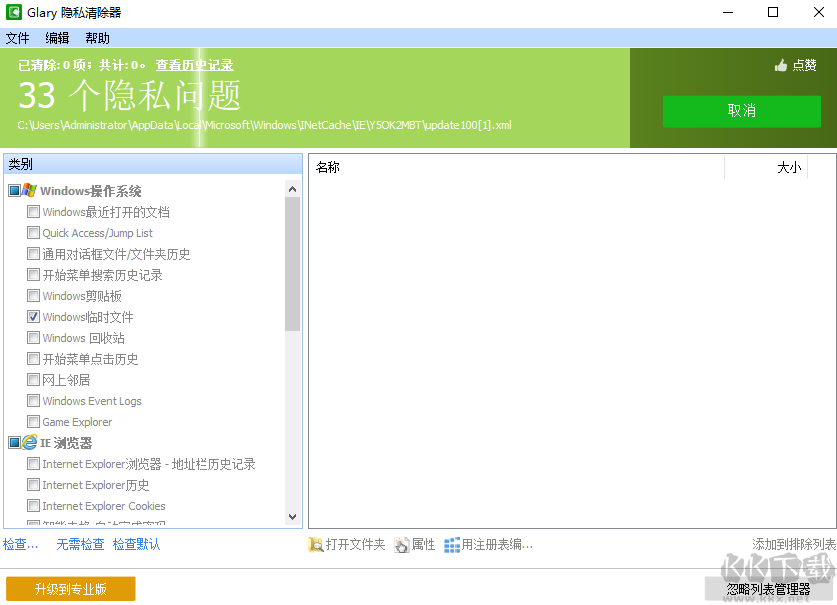Click the Glary app icon in the title bar
Image resolution: width=837 pixels, height=605 pixels.
tap(14, 13)
